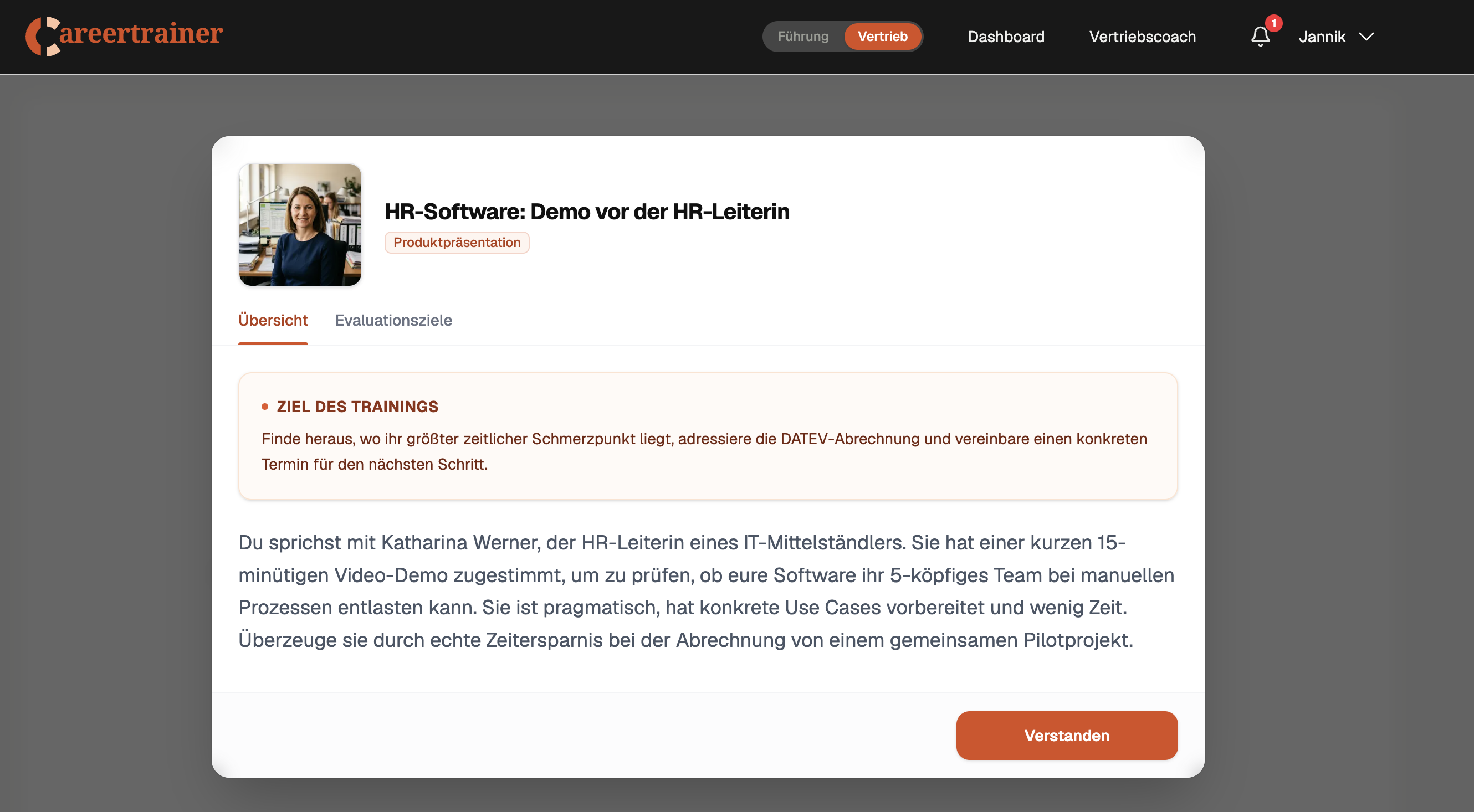Click the scenario title HR-Software Demo
Screen dimensions: 1474x812
[586, 212]
